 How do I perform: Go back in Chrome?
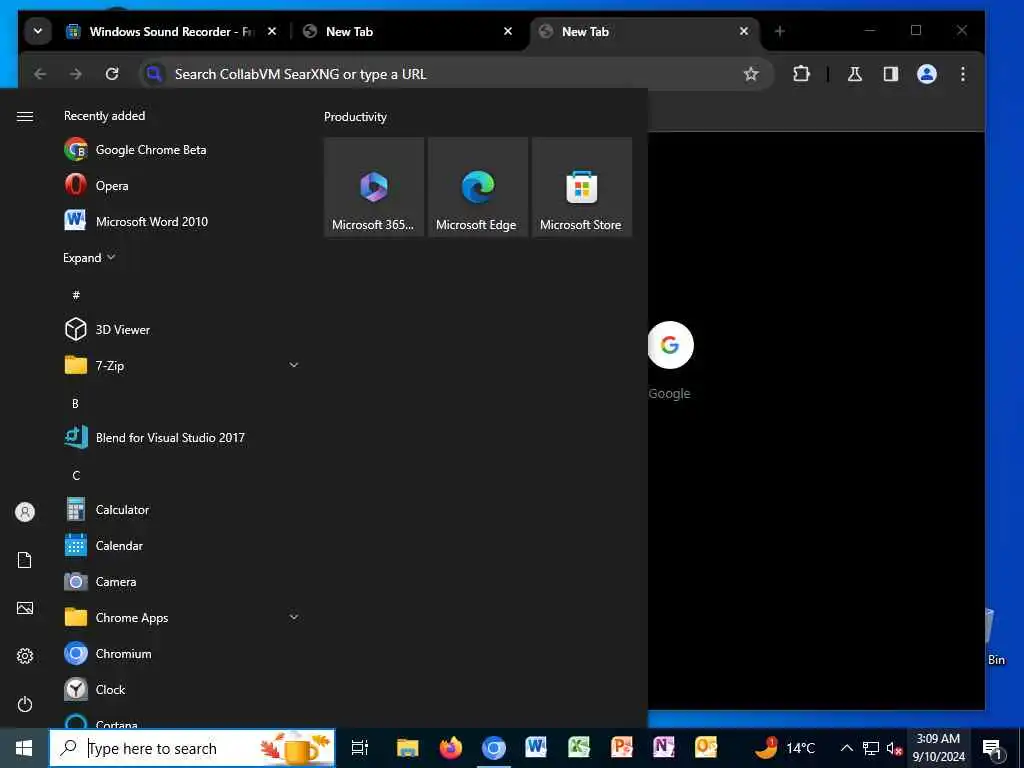pos(40,74)
